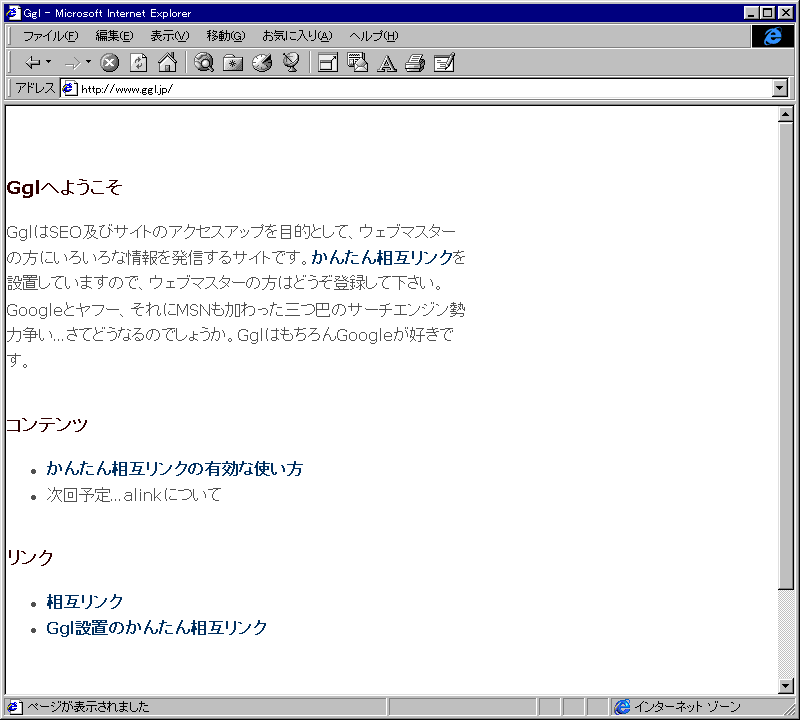Open the Forward button history dropdown arrow

click(x=88, y=62)
